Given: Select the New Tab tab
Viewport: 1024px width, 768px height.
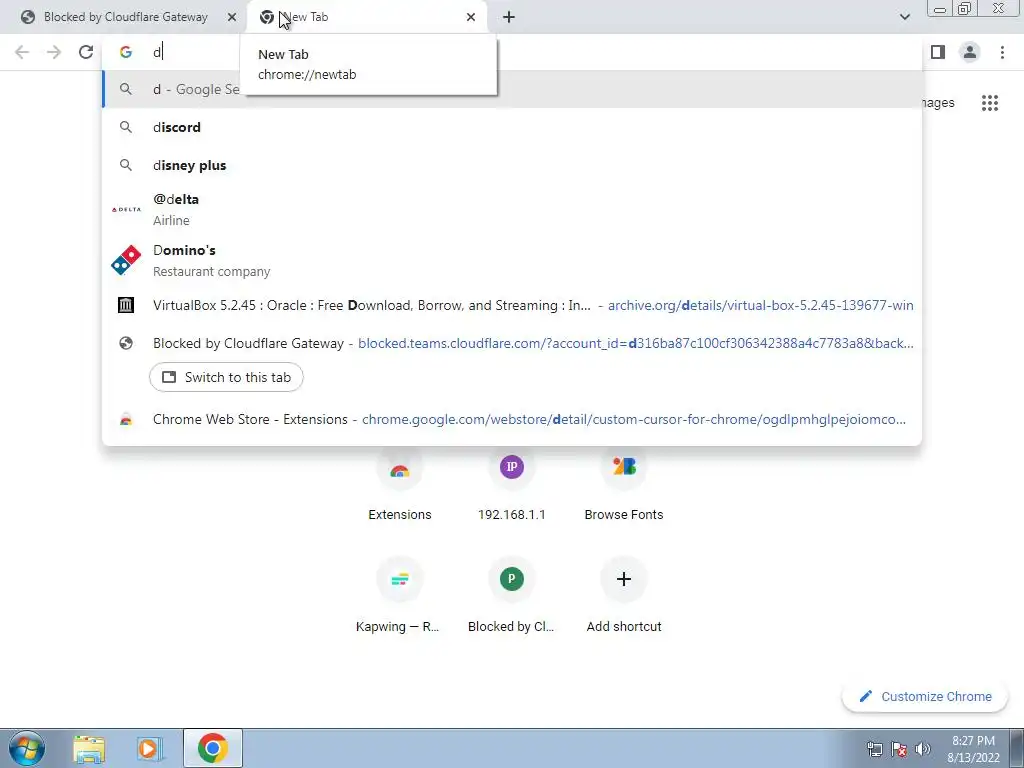Looking at the screenshot, I should point(367,17).
